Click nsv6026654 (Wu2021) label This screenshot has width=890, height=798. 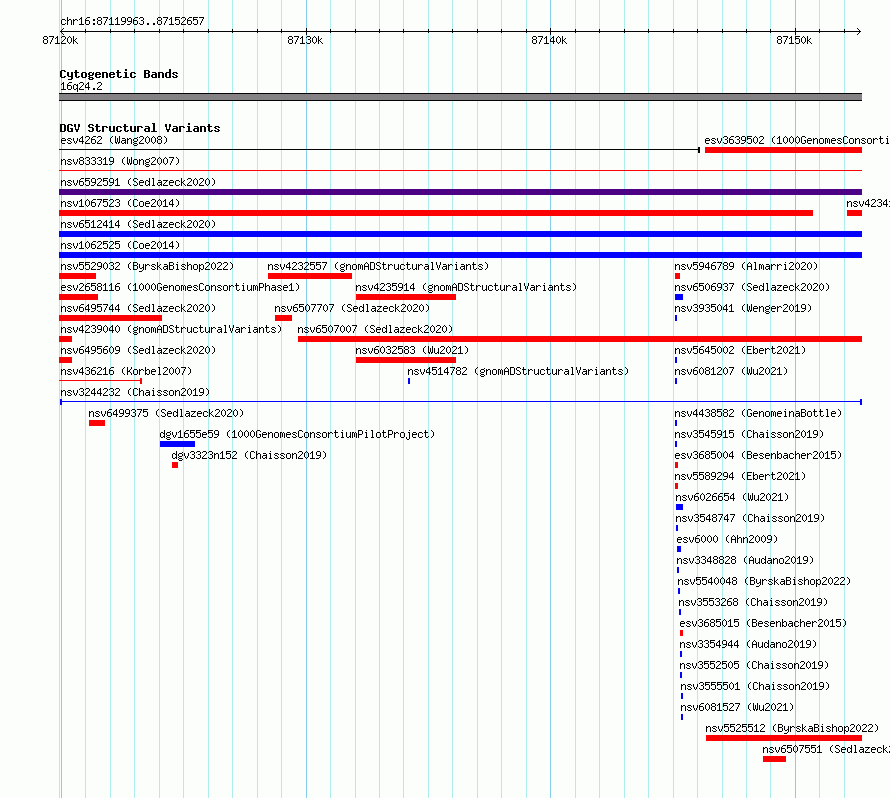pyautogui.click(x=732, y=497)
